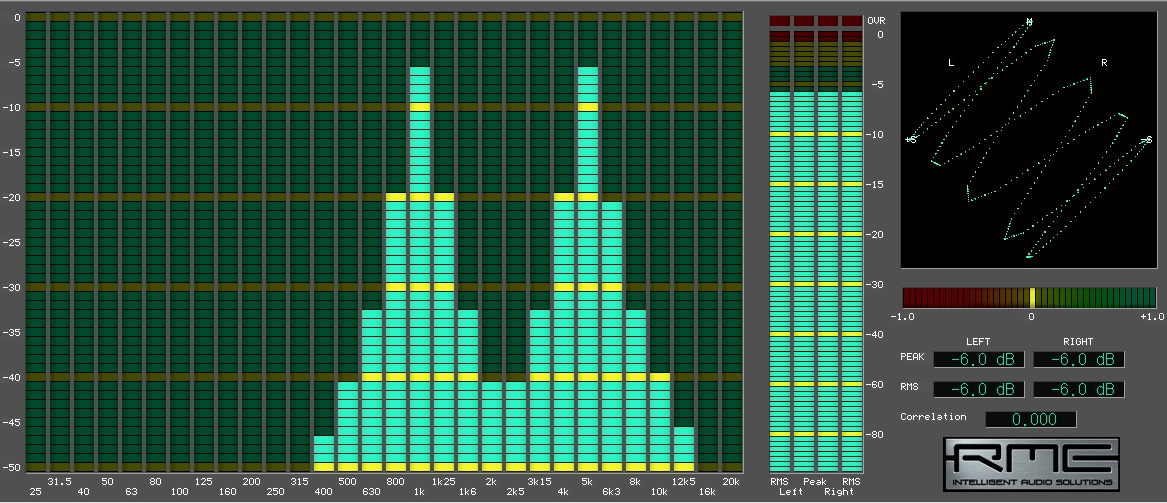
Task: Click the 800 Hz band spectrum bar
Action: (x=396, y=332)
